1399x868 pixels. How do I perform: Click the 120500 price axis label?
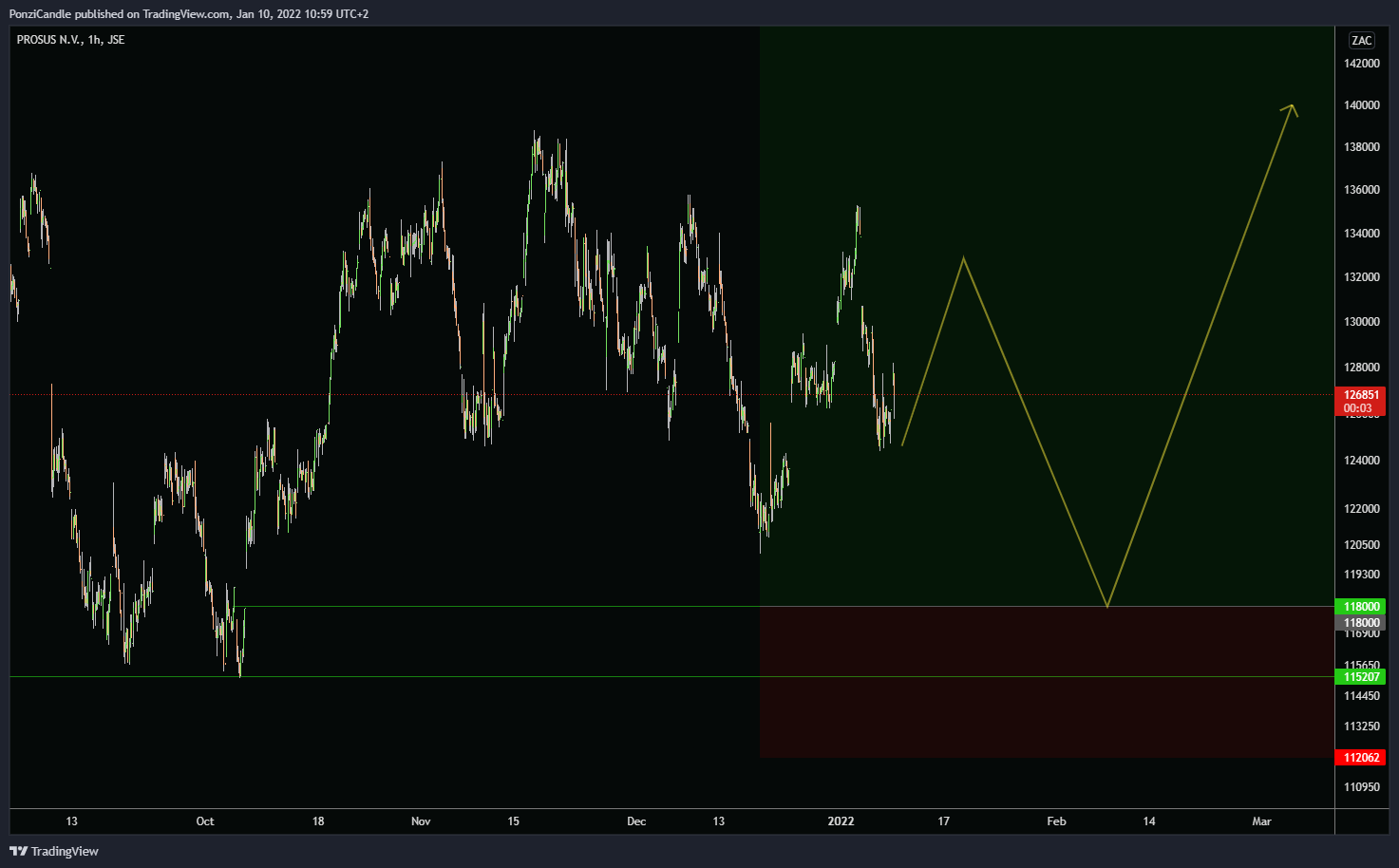tap(1361, 545)
